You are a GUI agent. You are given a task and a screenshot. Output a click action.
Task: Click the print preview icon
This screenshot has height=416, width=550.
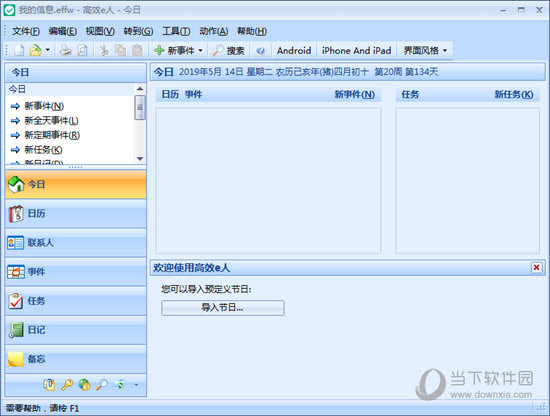82,51
